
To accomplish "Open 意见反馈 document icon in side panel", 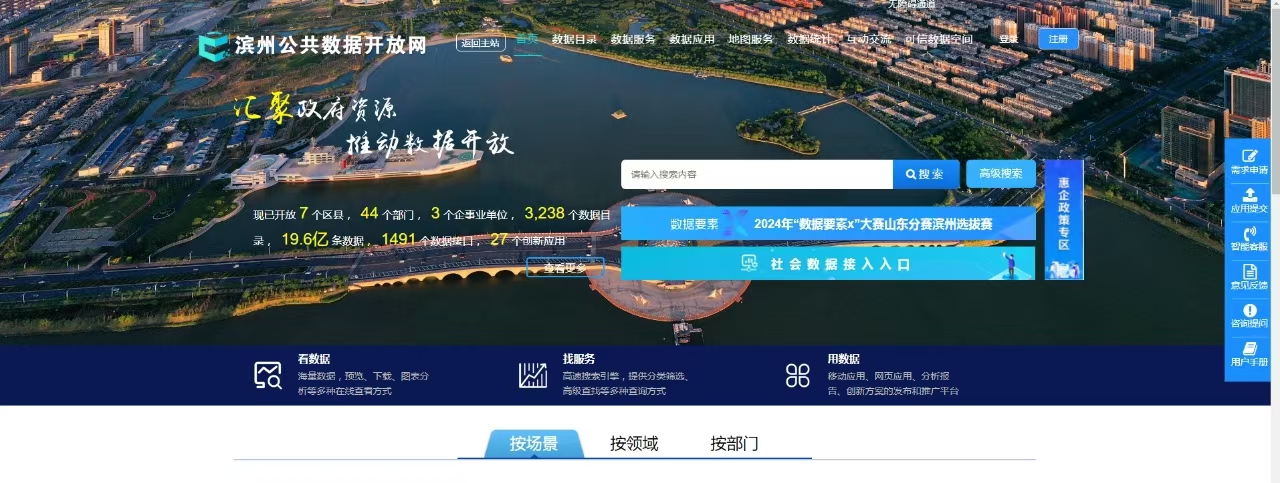I will (1249, 271).
